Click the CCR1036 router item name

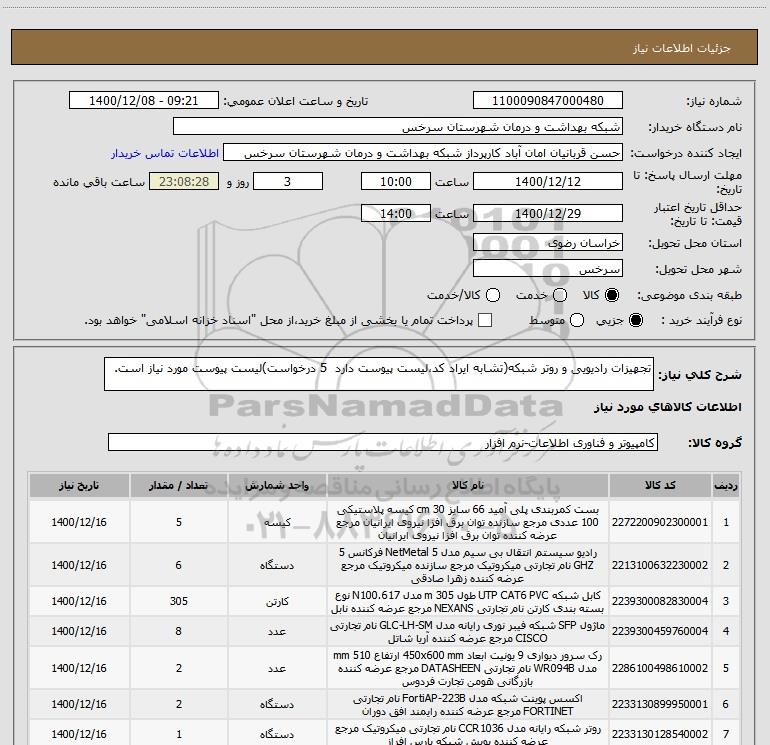[468, 734]
